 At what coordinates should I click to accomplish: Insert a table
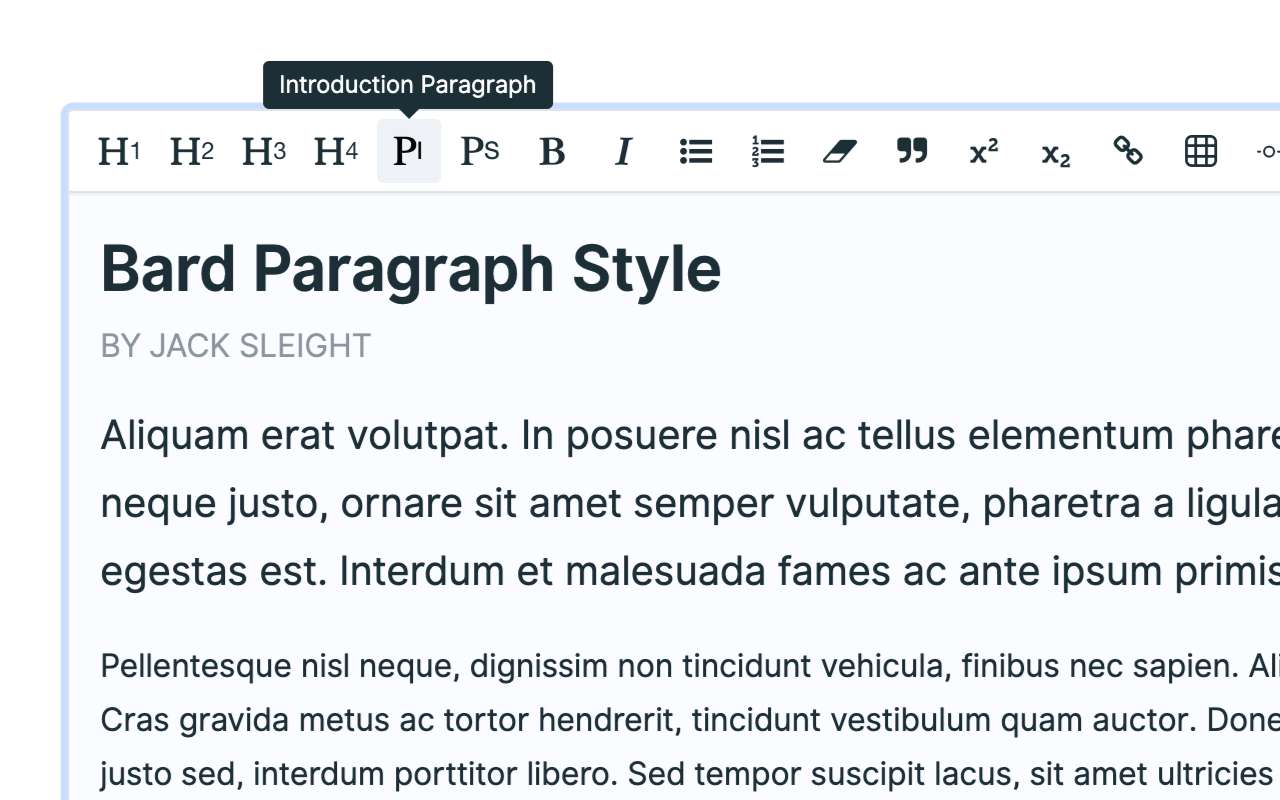click(x=1200, y=151)
